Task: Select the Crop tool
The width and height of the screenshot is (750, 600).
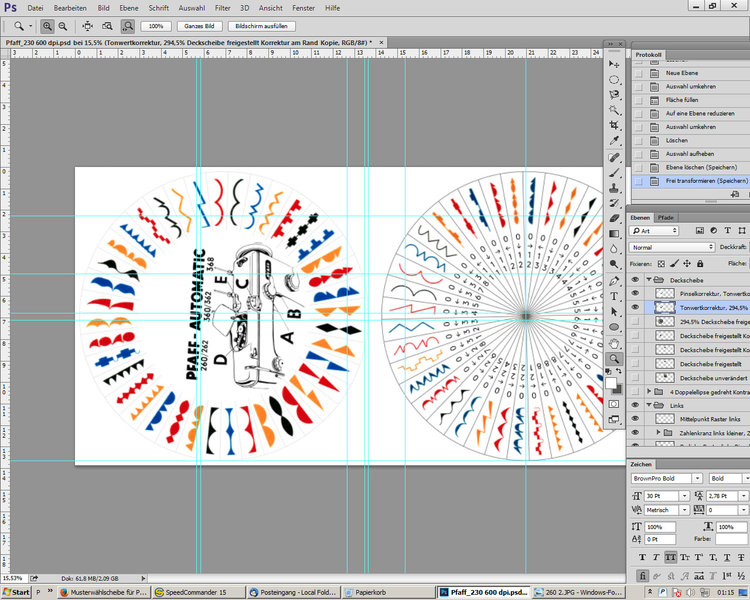Action: pos(614,125)
